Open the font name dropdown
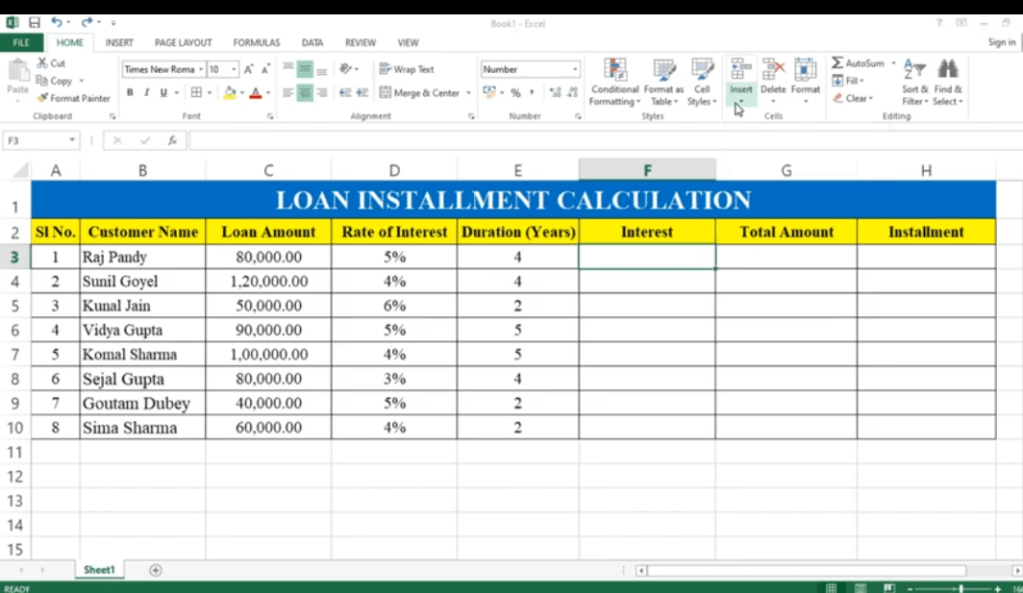Image resolution: width=1023 pixels, height=593 pixels. point(200,70)
